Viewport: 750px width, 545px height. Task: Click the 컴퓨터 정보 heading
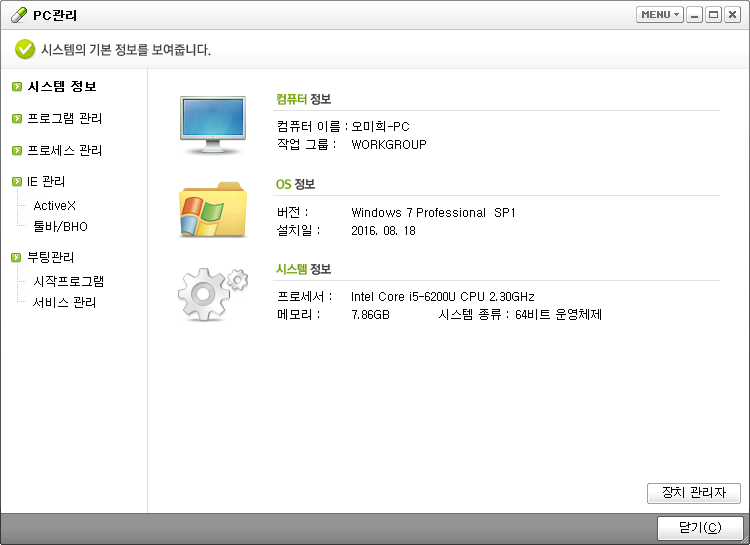click(304, 99)
